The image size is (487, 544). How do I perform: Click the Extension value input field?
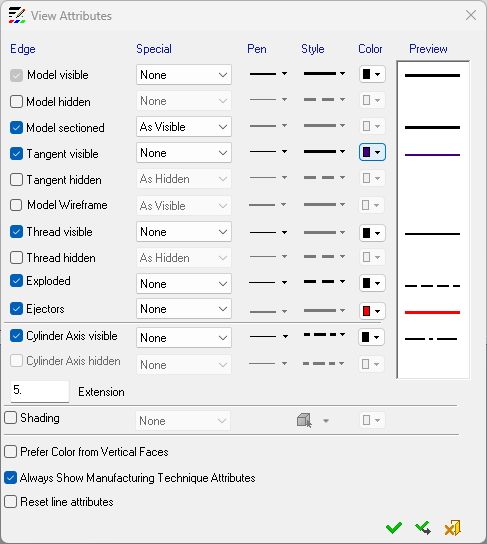(x=40, y=391)
